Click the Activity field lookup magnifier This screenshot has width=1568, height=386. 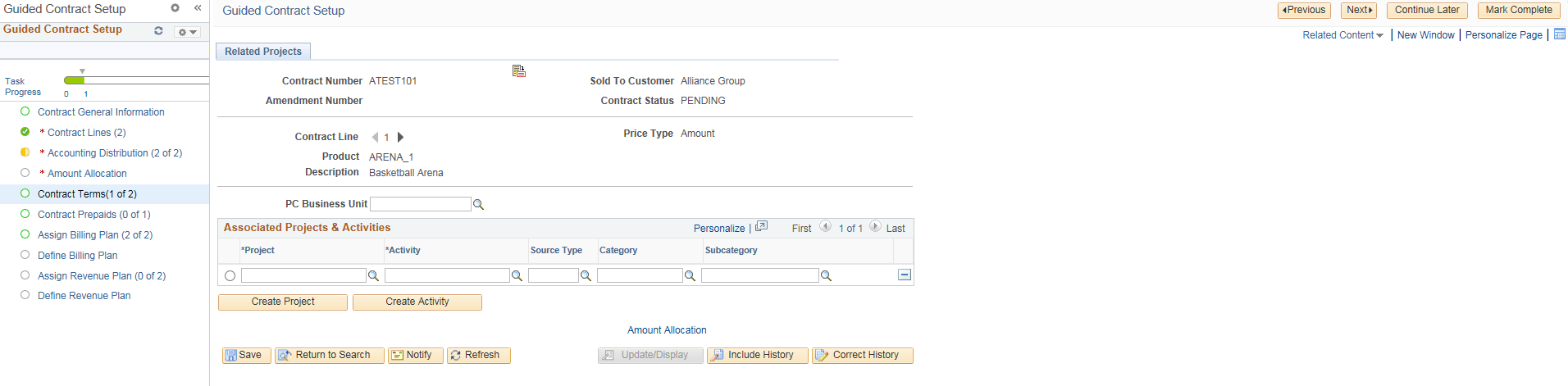point(517,276)
